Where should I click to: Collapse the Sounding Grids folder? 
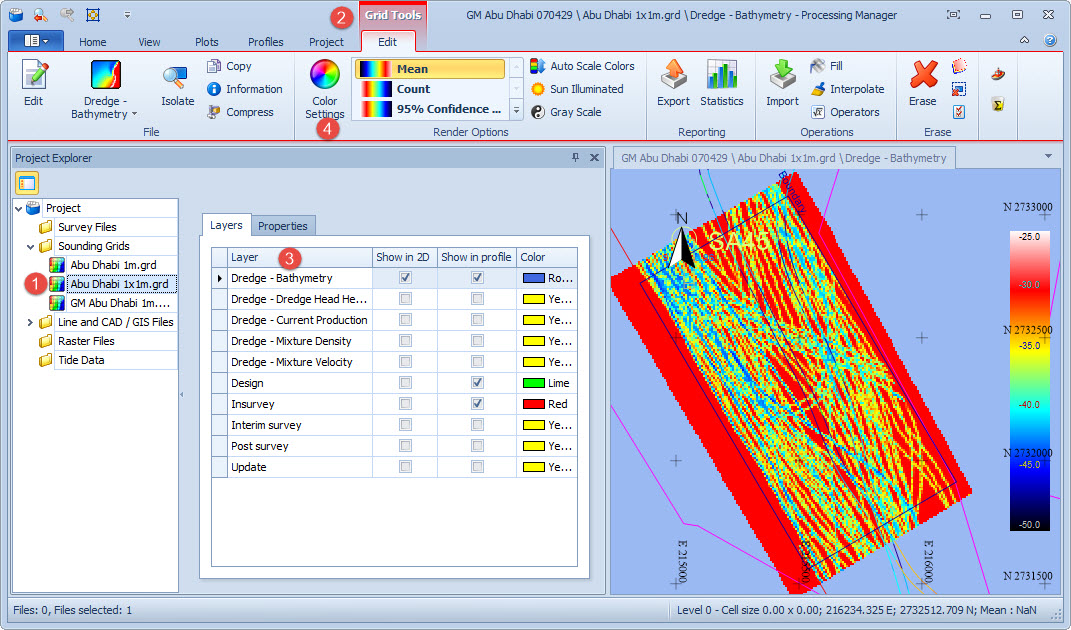tap(30, 246)
